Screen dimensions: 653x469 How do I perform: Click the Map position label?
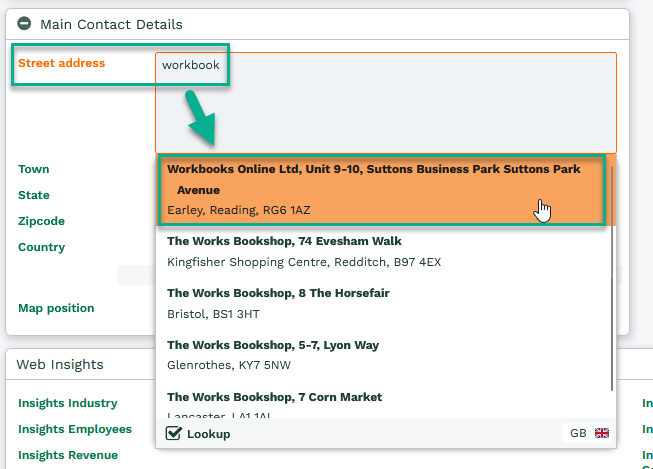click(x=56, y=308)
